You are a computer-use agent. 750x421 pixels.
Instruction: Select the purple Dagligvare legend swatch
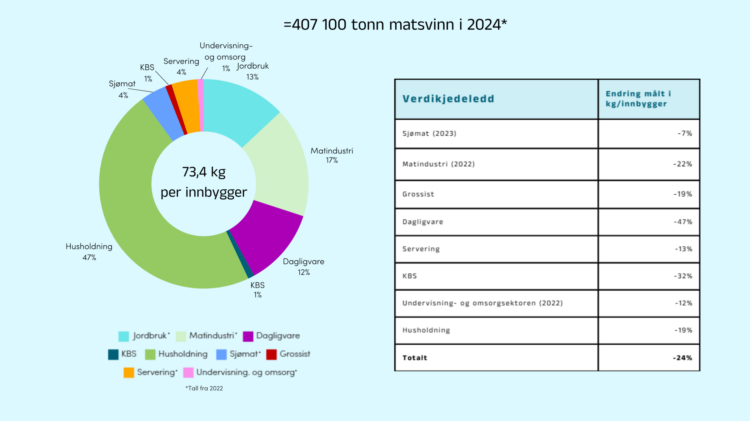point(247,337)
